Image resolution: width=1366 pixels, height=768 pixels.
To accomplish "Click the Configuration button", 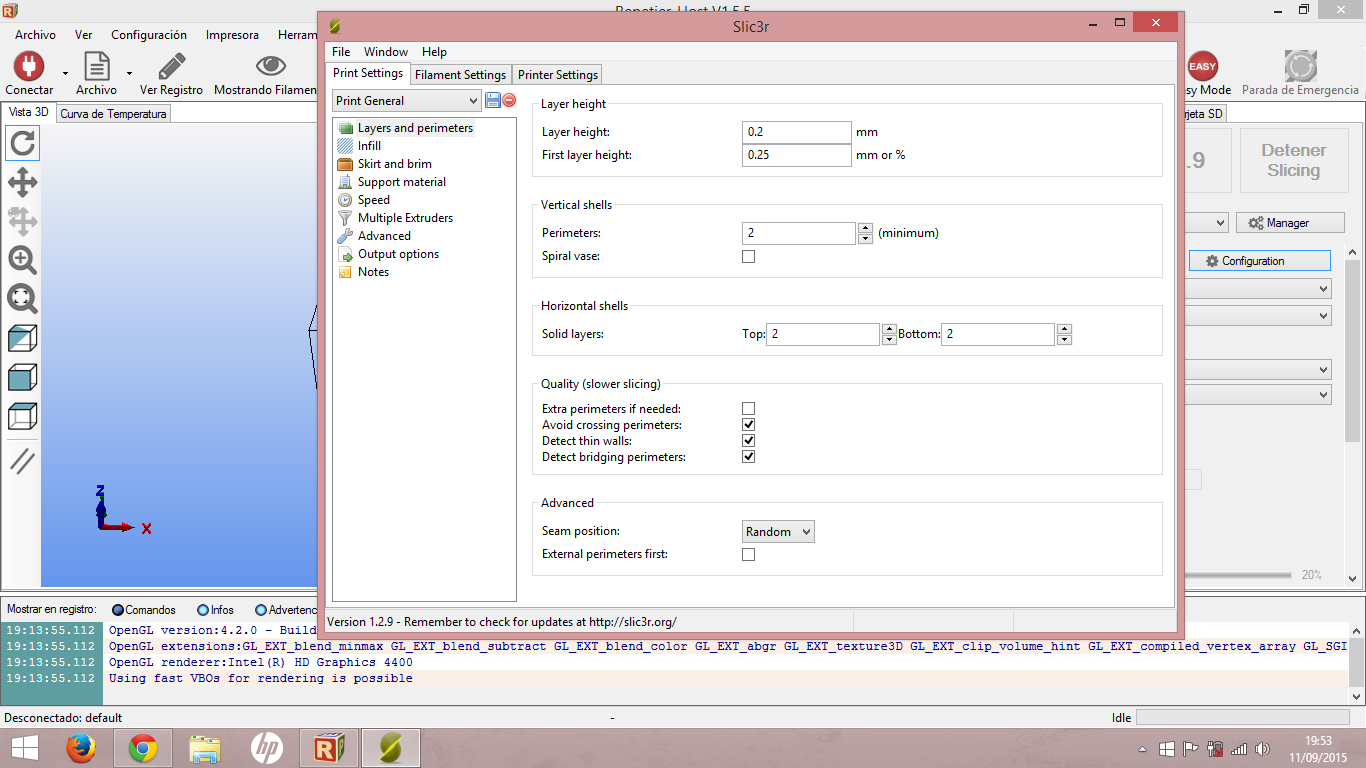I will click(x=1260, y=261).
